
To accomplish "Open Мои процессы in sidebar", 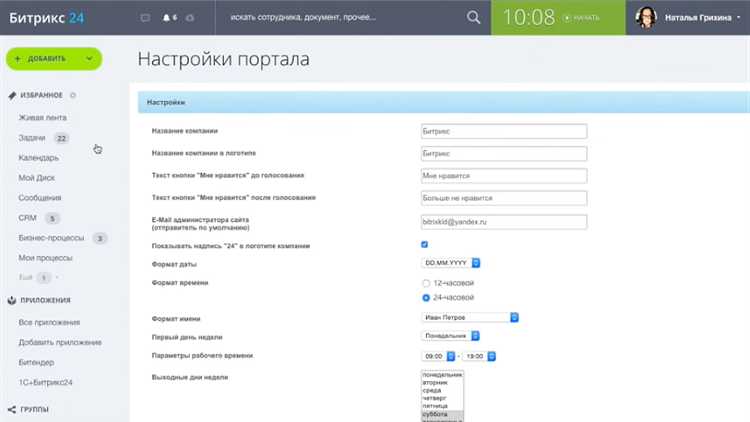I will (45, 258).
